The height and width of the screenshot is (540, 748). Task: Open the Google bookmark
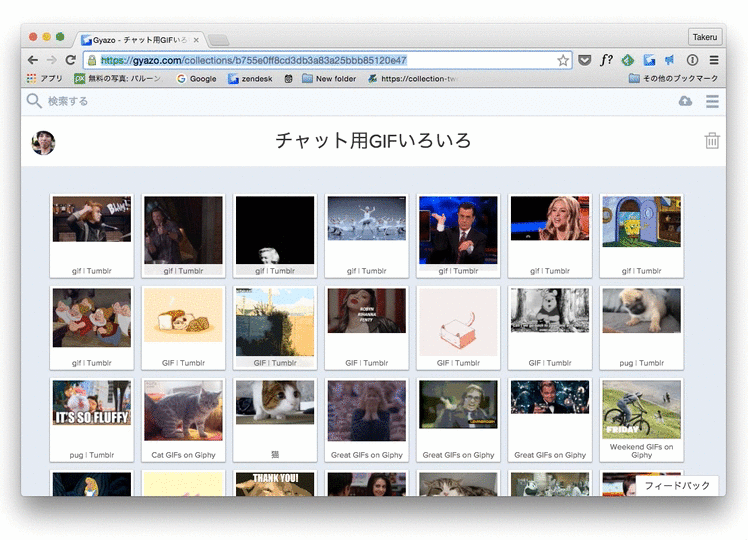click(x=196, y=79)
